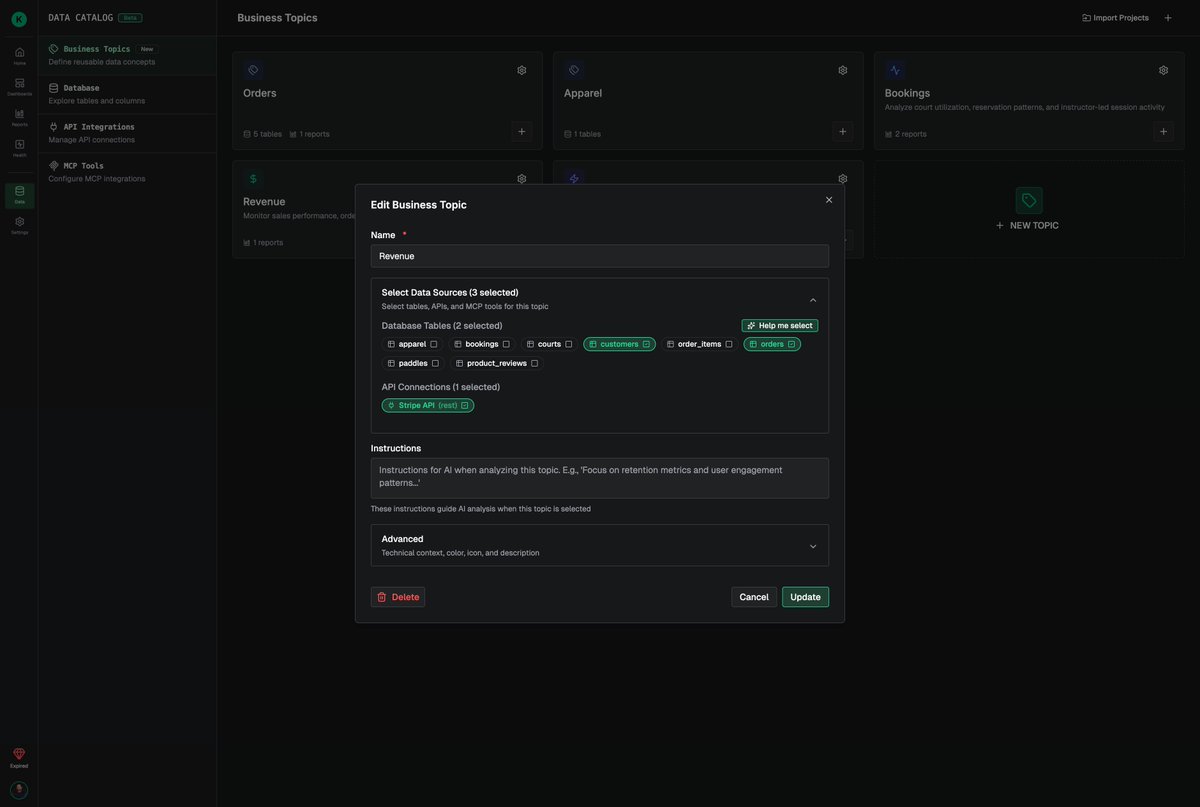Click the Cancel button
The height and width of the screenshot is (807, 1200).
coord(754,597)
